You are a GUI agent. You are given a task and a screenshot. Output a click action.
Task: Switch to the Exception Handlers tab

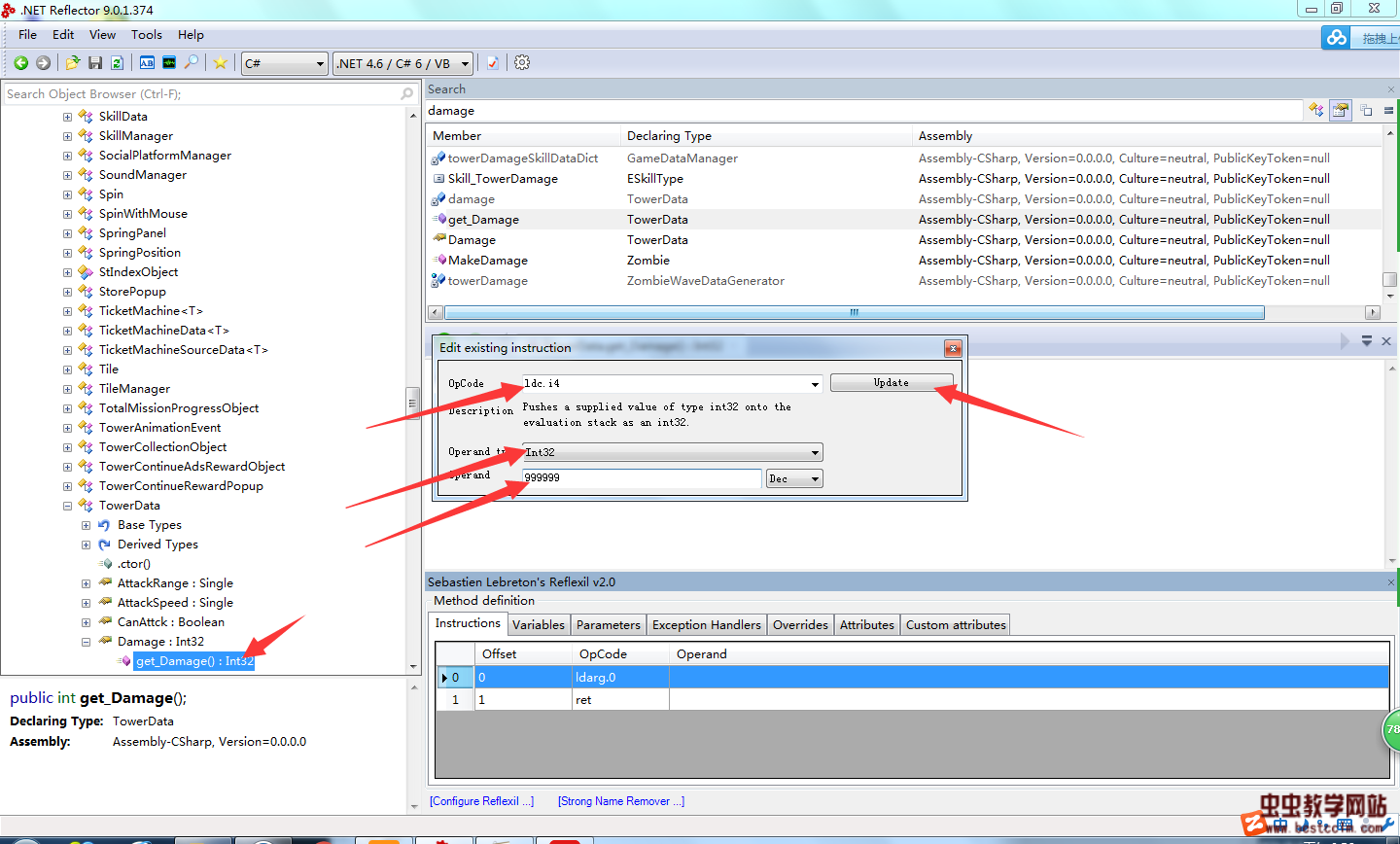(707, 625)
